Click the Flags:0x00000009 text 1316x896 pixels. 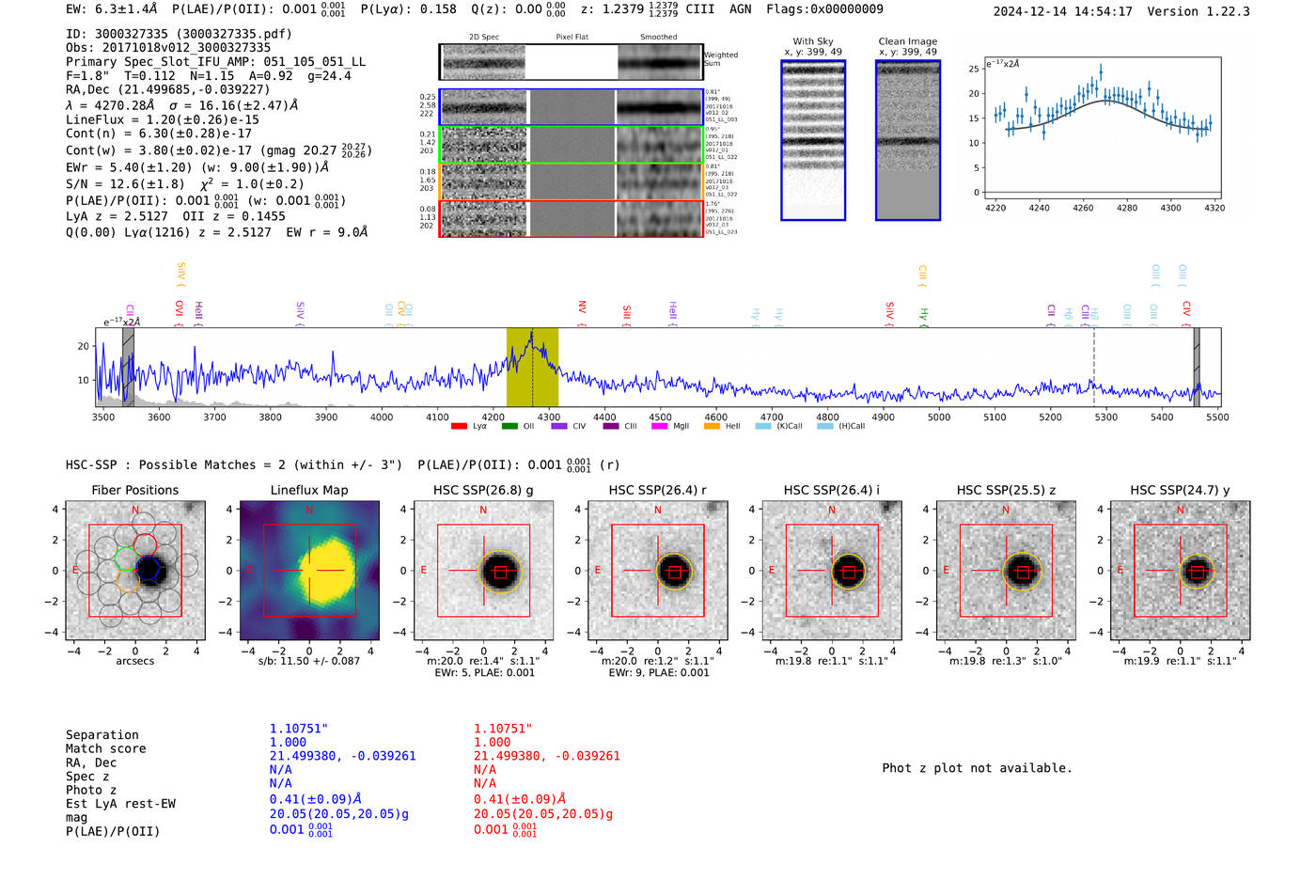[x=824, y=9]
